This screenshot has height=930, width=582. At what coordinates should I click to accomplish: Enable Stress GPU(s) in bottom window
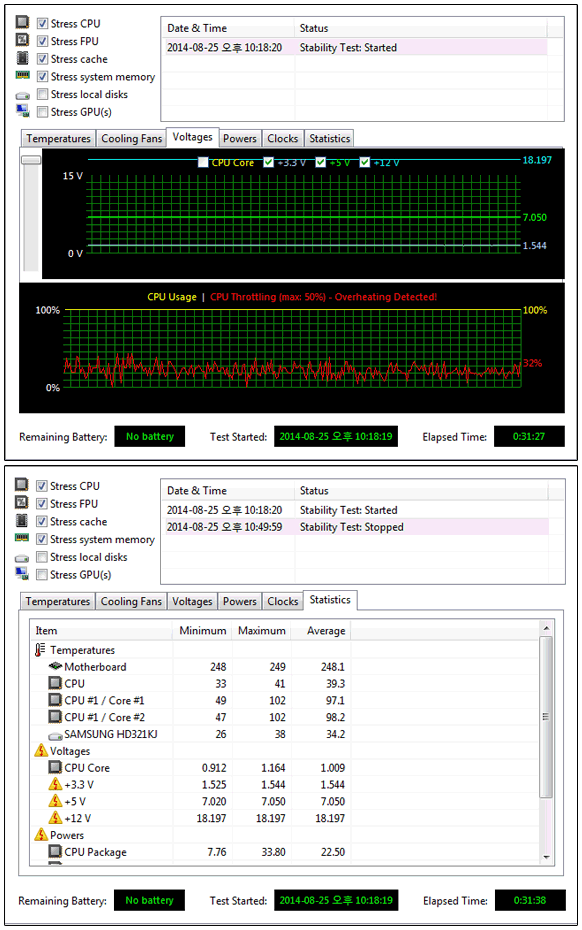pos(42,574)
